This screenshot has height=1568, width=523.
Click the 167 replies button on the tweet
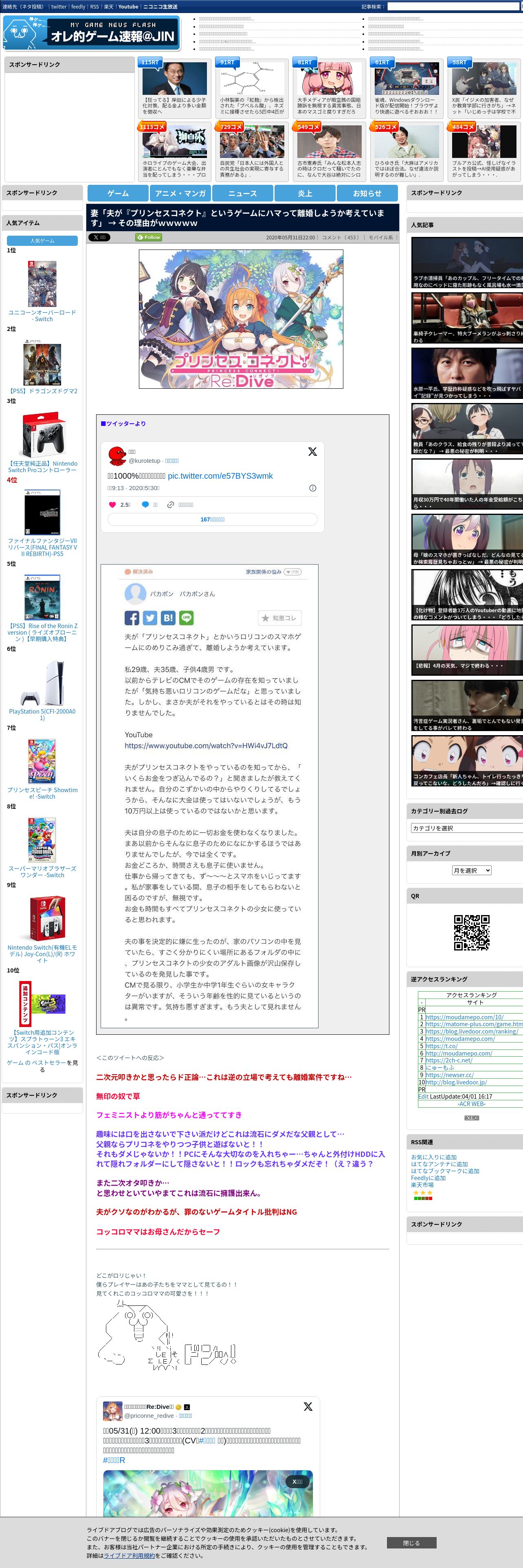click(213, 520)
